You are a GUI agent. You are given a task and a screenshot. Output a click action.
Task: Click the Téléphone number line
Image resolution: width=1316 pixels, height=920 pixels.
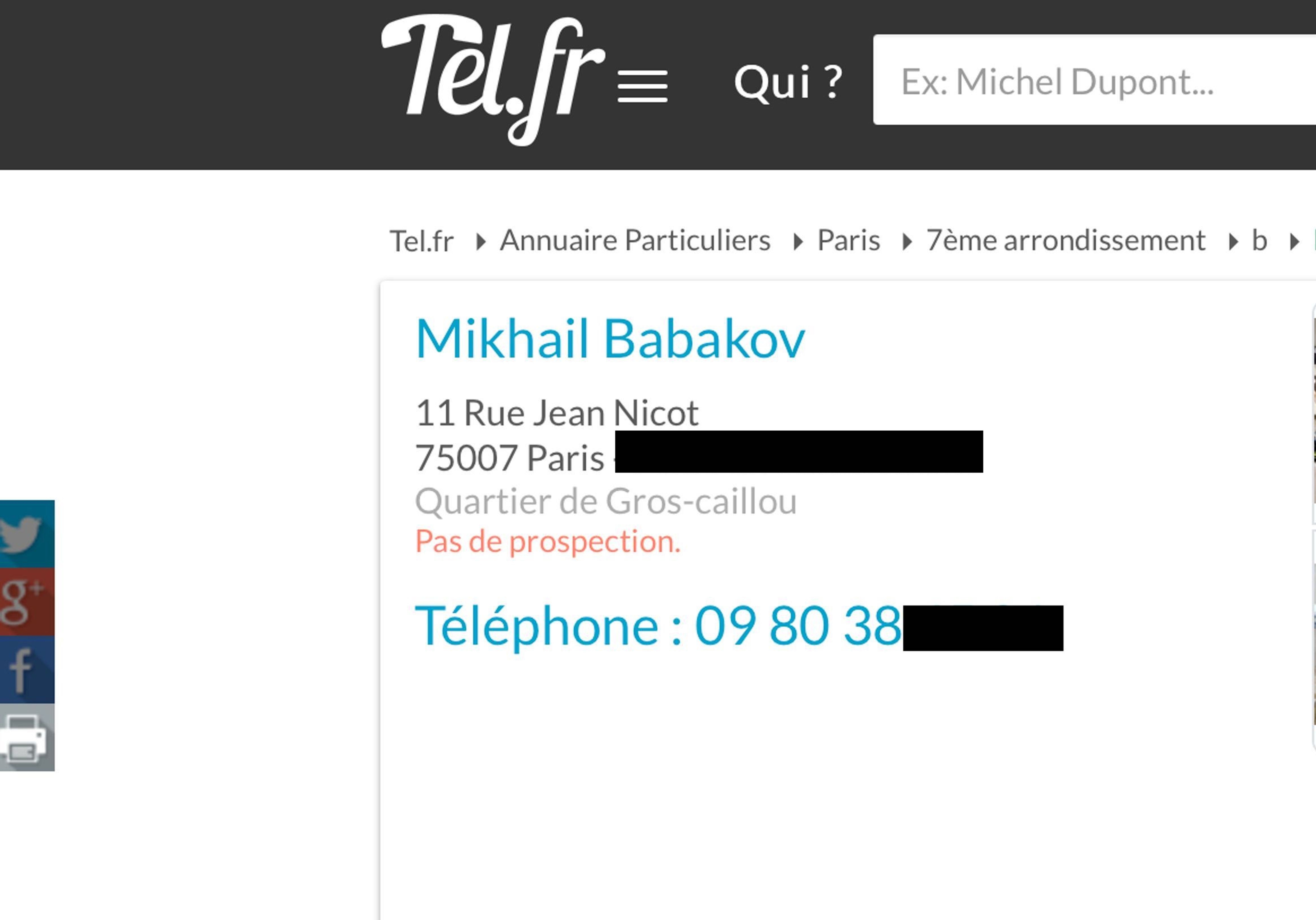[657, 626]
